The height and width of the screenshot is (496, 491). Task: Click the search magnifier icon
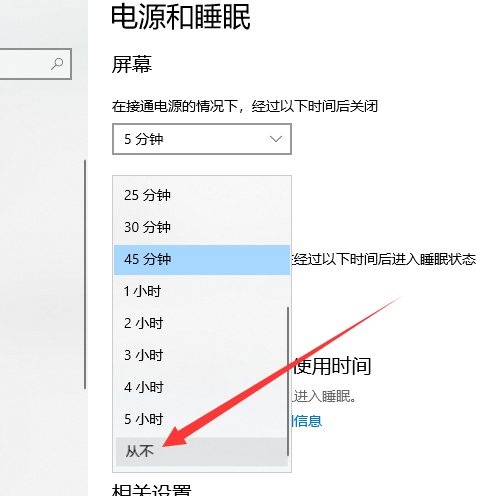pos(57,64)
